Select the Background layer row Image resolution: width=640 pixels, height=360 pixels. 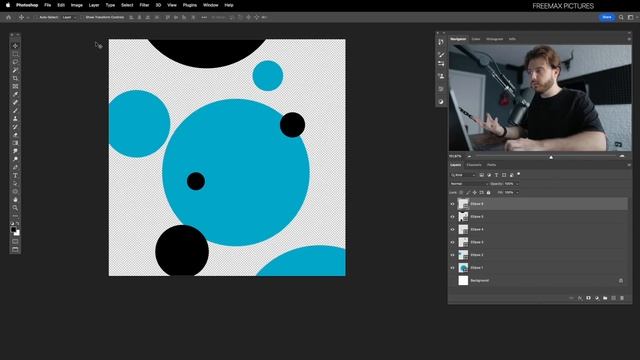(538, 280)
